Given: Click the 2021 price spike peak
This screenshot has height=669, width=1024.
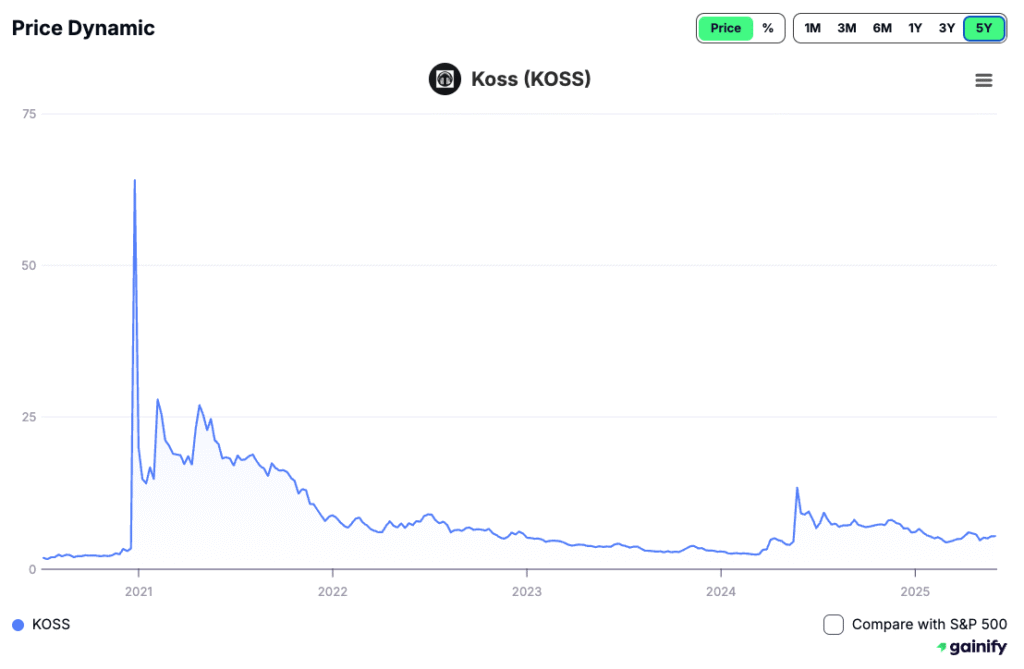Looking at the screenshot, I should pos(135,180).
